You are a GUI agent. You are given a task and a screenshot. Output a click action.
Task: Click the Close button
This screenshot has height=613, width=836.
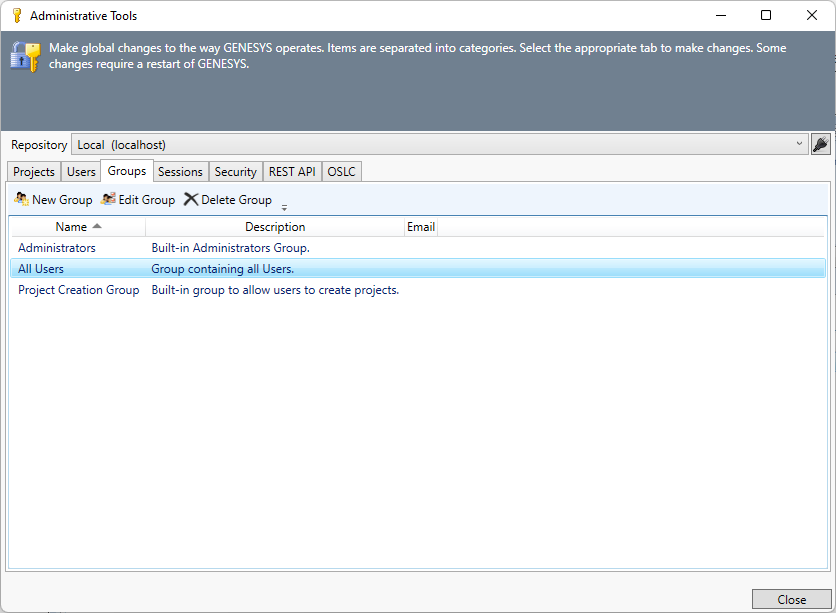790,599
